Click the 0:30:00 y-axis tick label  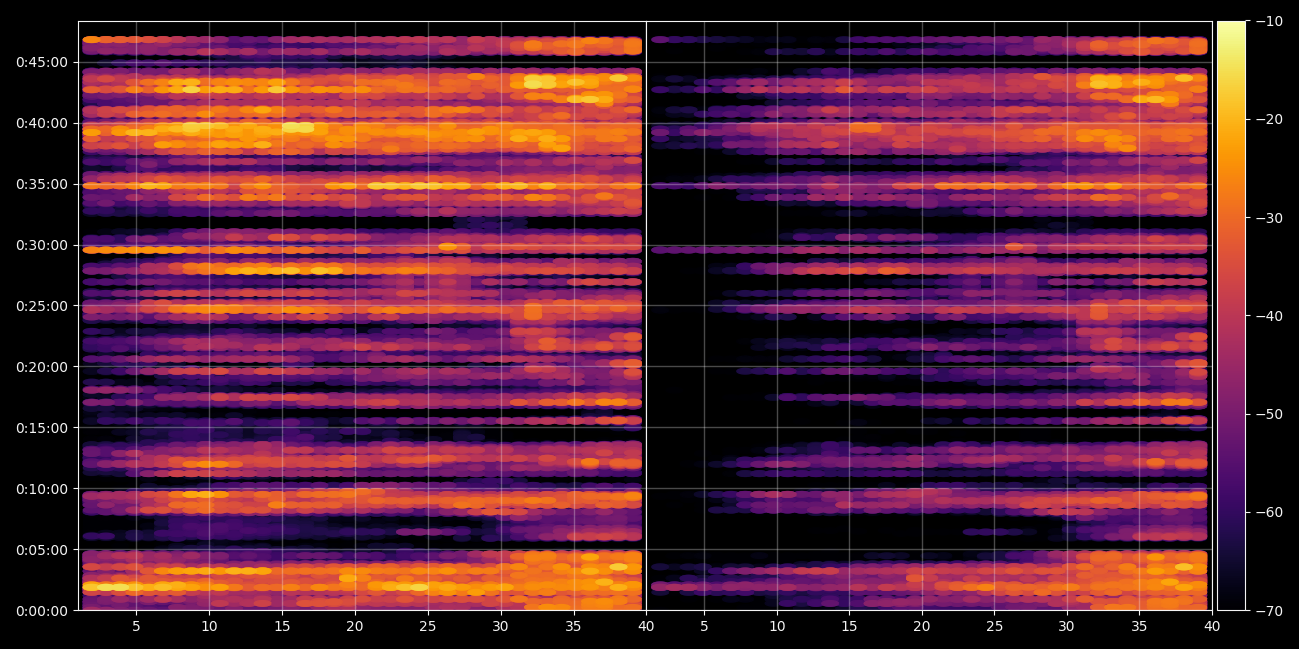[42, 245]
